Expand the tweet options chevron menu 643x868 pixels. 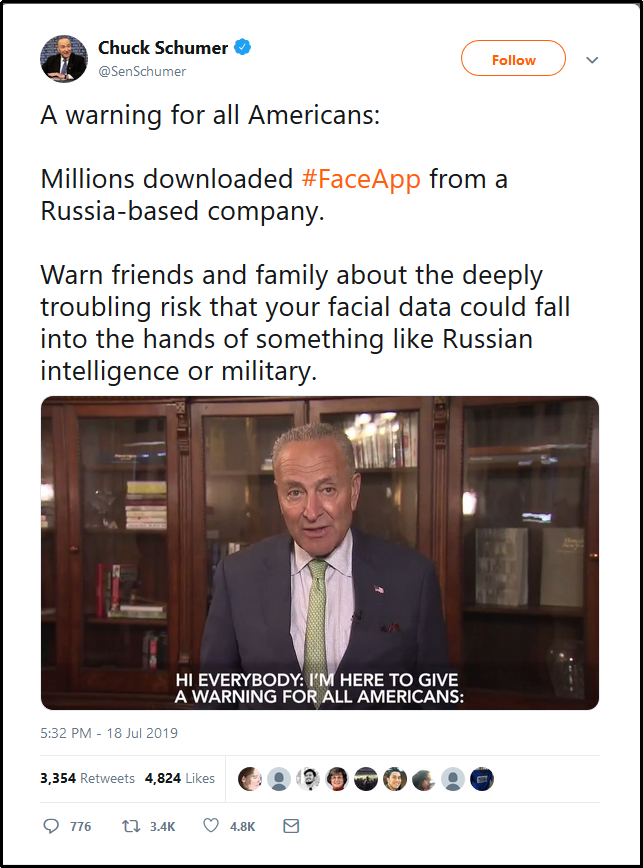[592, 60]
